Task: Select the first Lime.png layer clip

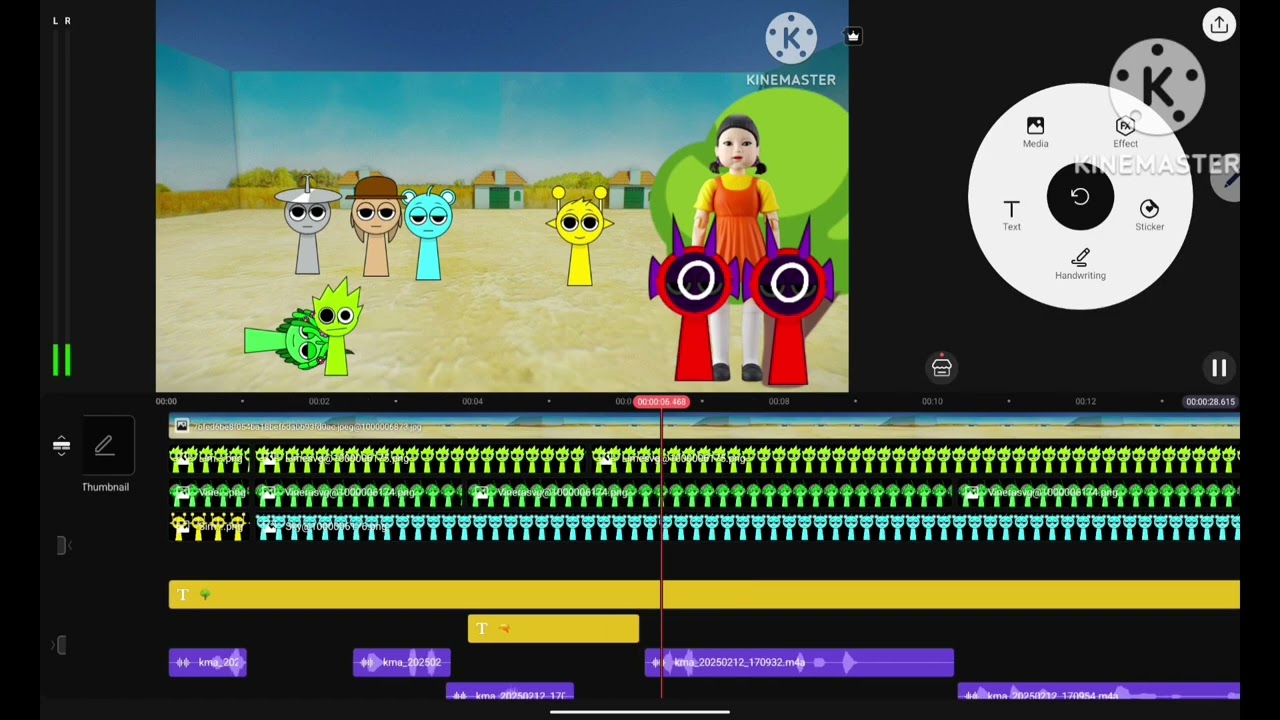Action: tap(208, 459)
